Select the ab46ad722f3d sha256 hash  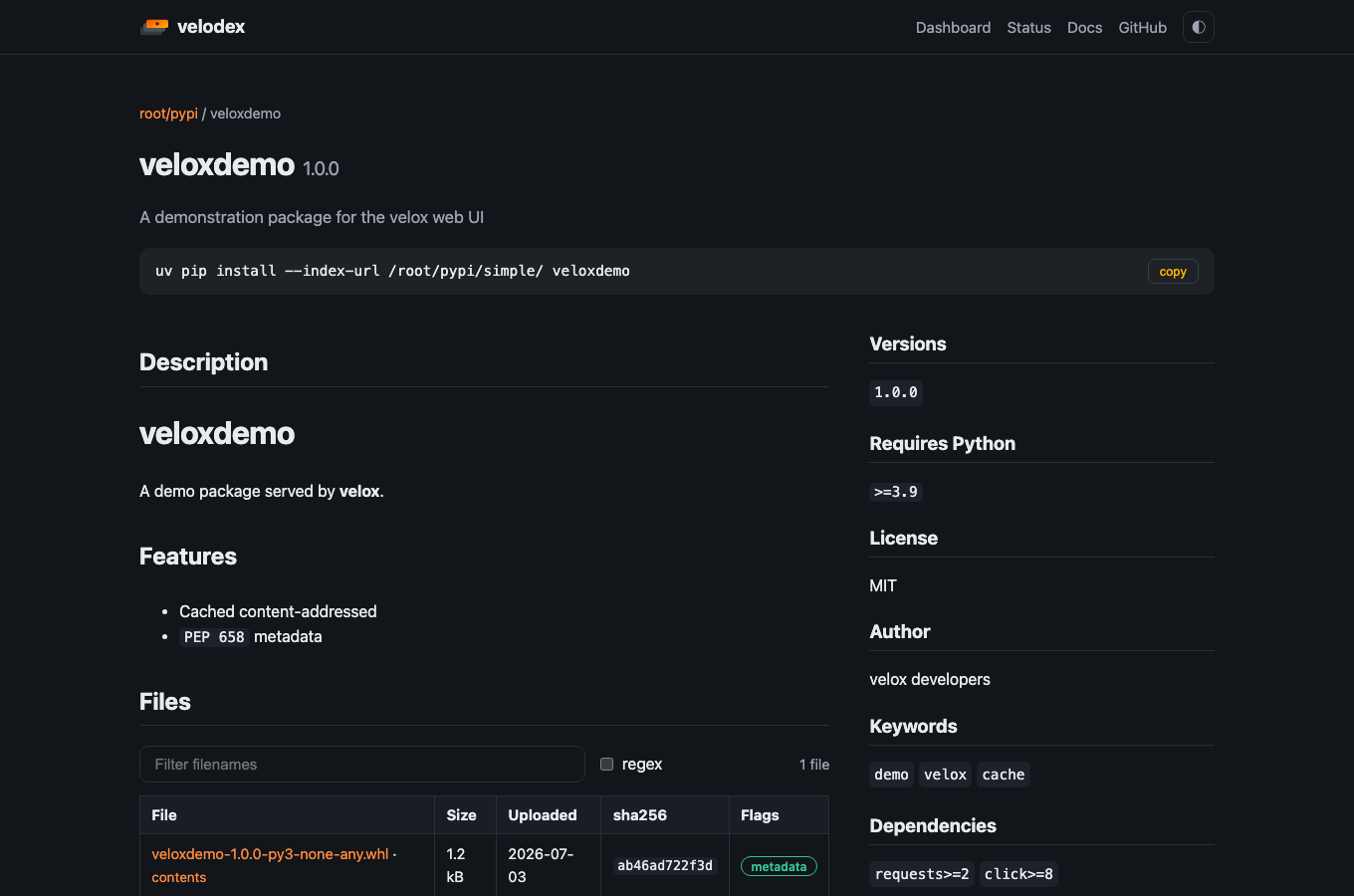[x=665, y=866]
